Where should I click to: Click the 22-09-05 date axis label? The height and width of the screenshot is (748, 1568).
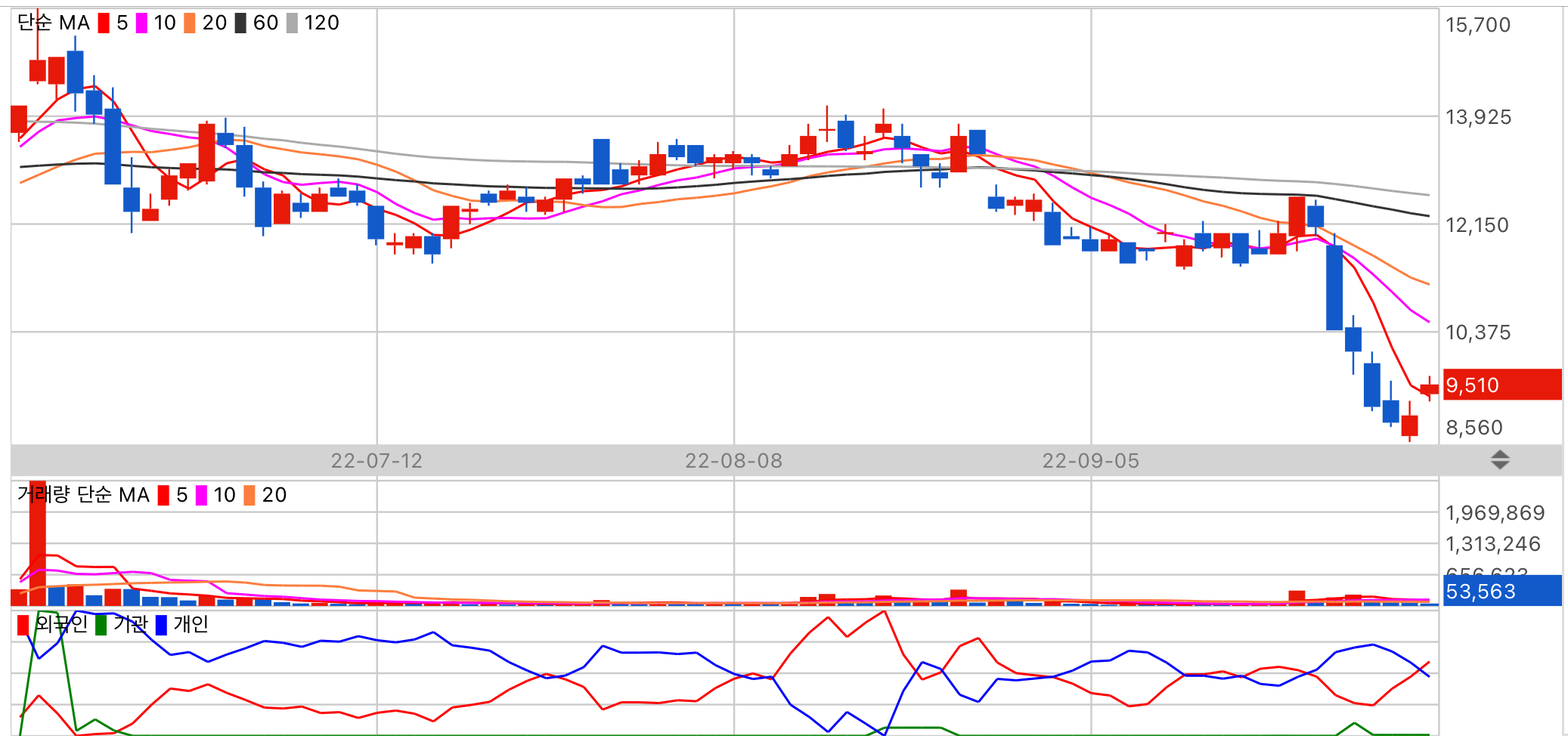click(x=1090, y=461)
